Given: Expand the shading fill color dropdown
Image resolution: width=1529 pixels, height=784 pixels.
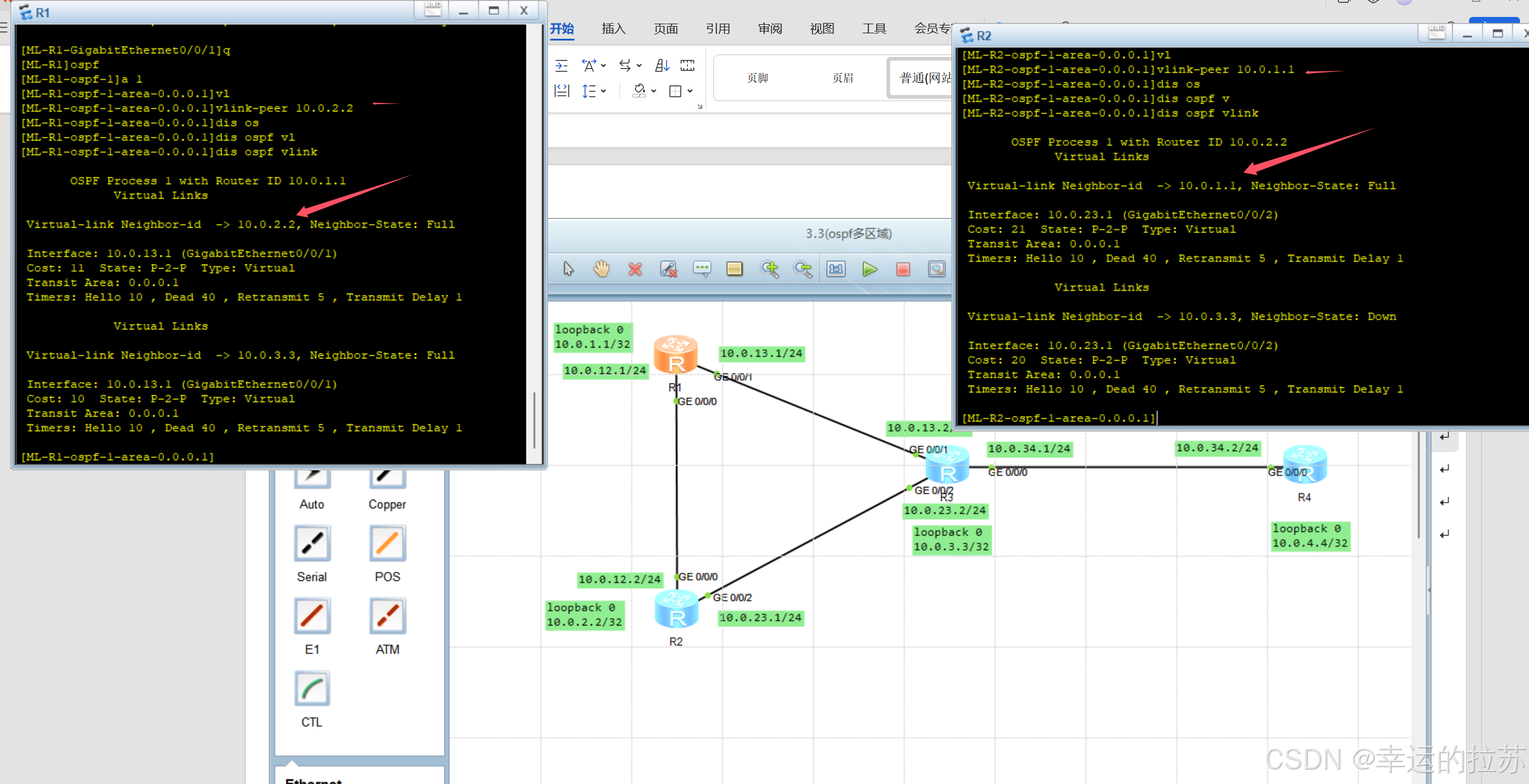Looking at the screenshot, I should click(x=654, y=91).
